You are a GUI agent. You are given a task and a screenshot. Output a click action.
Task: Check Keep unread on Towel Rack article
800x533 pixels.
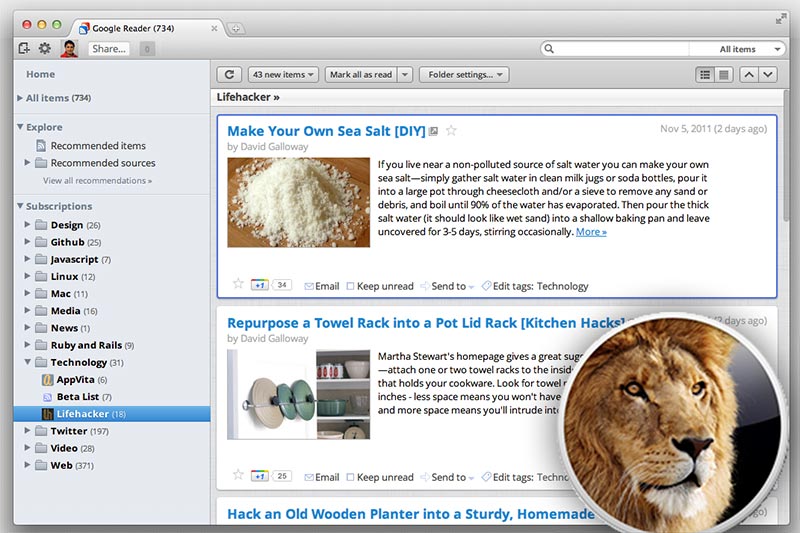(x=350, y=477)
